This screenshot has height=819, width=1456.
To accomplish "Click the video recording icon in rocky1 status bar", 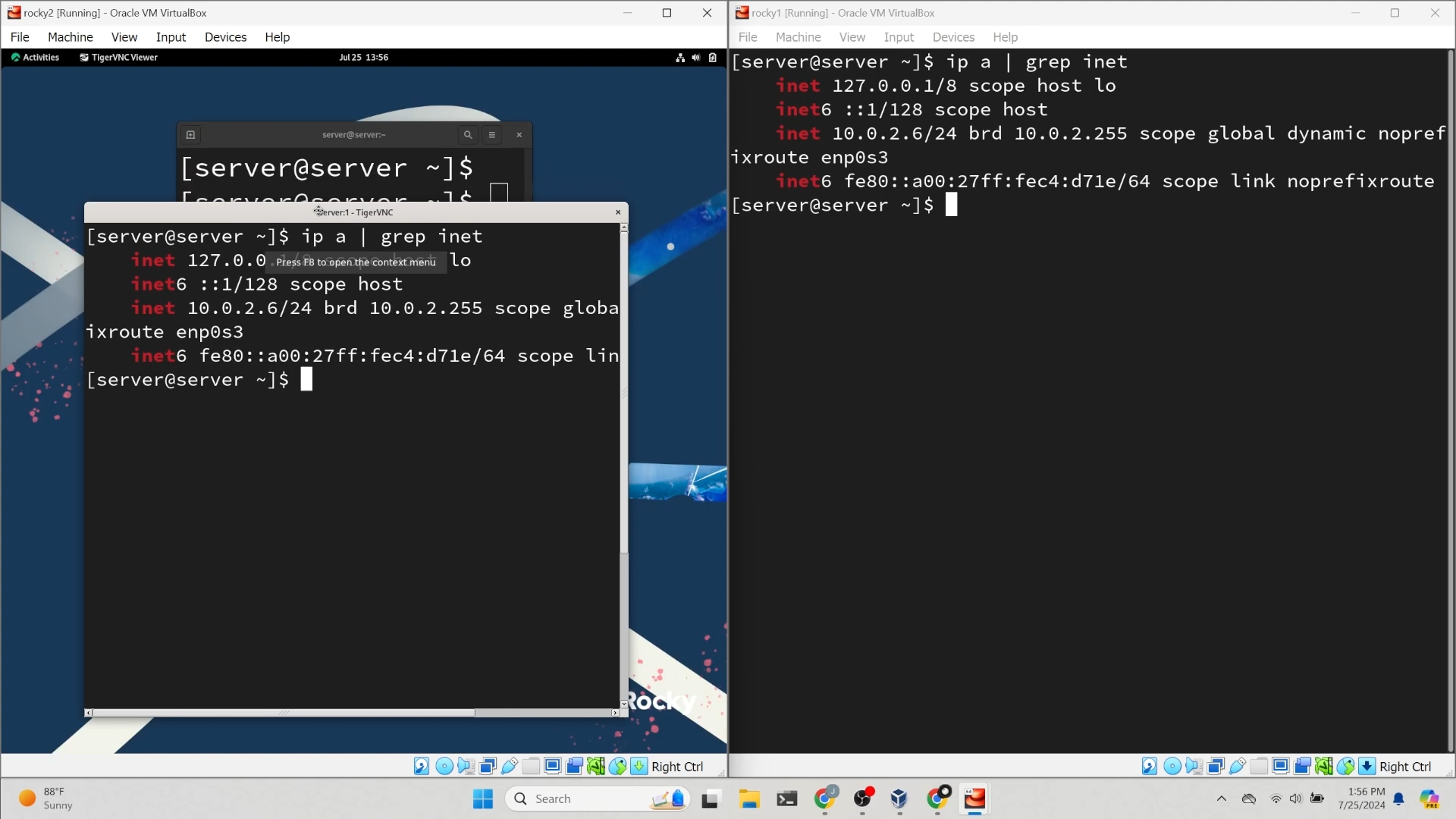I will [x=1302, y=766].
